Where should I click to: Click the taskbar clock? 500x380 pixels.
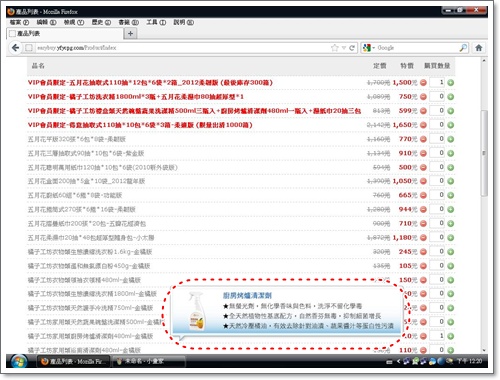point(469,361)
